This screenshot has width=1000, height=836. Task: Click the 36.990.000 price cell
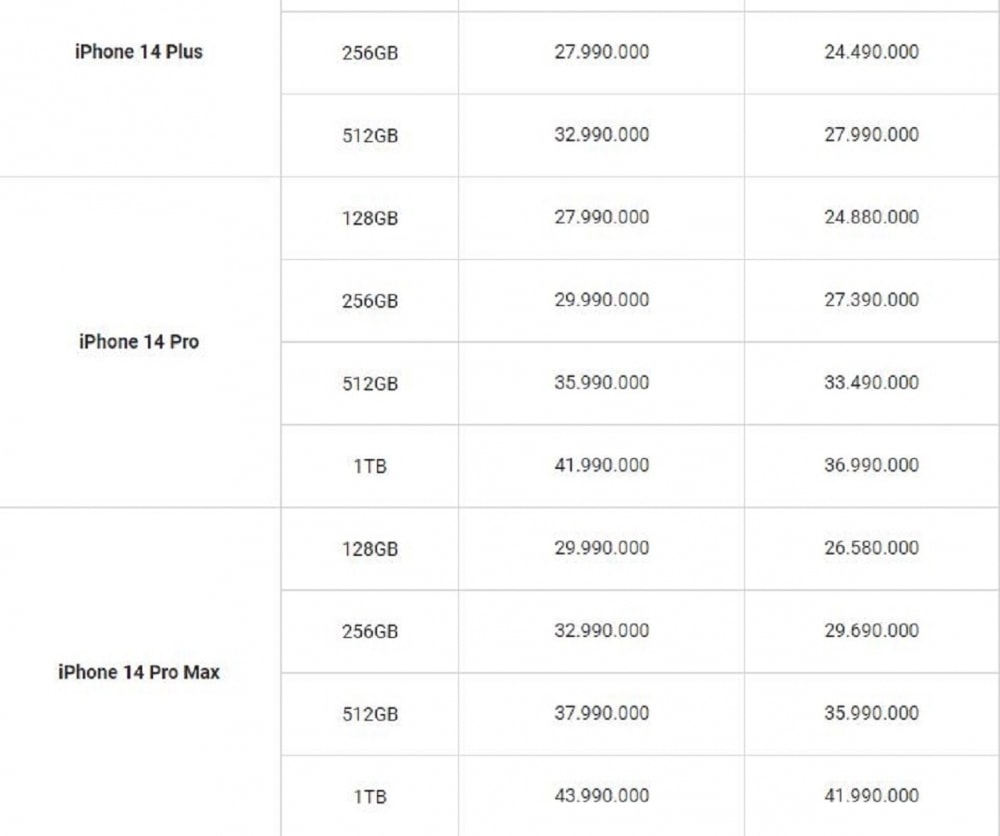[871, 466]
